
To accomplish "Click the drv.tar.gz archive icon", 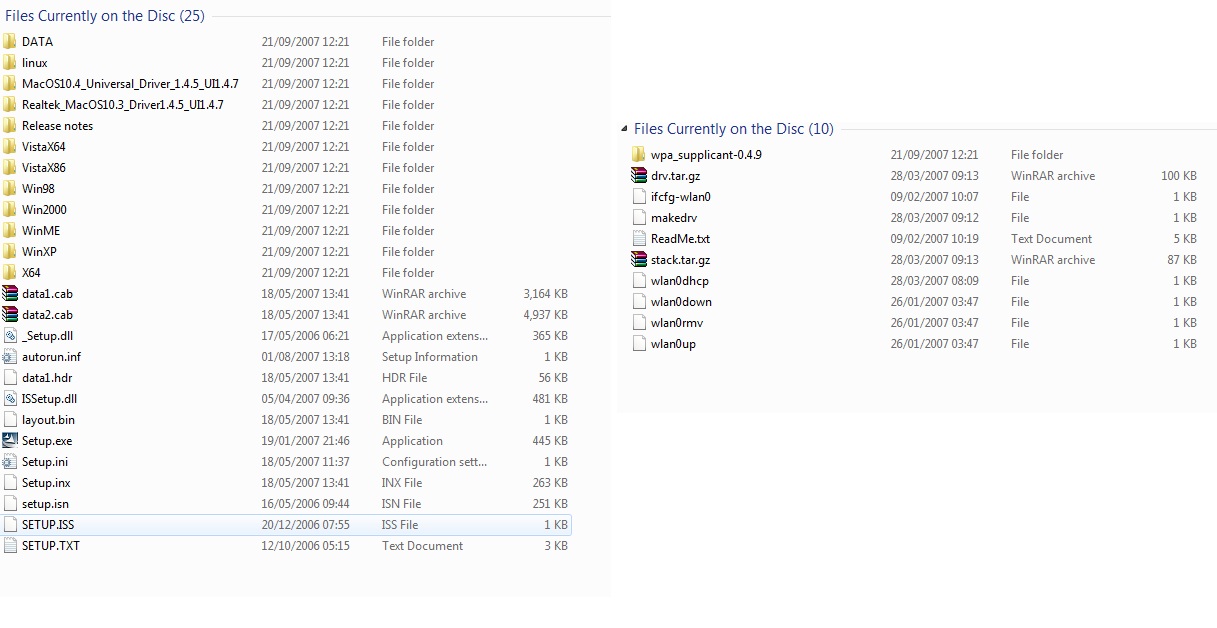I will [639, 176].
